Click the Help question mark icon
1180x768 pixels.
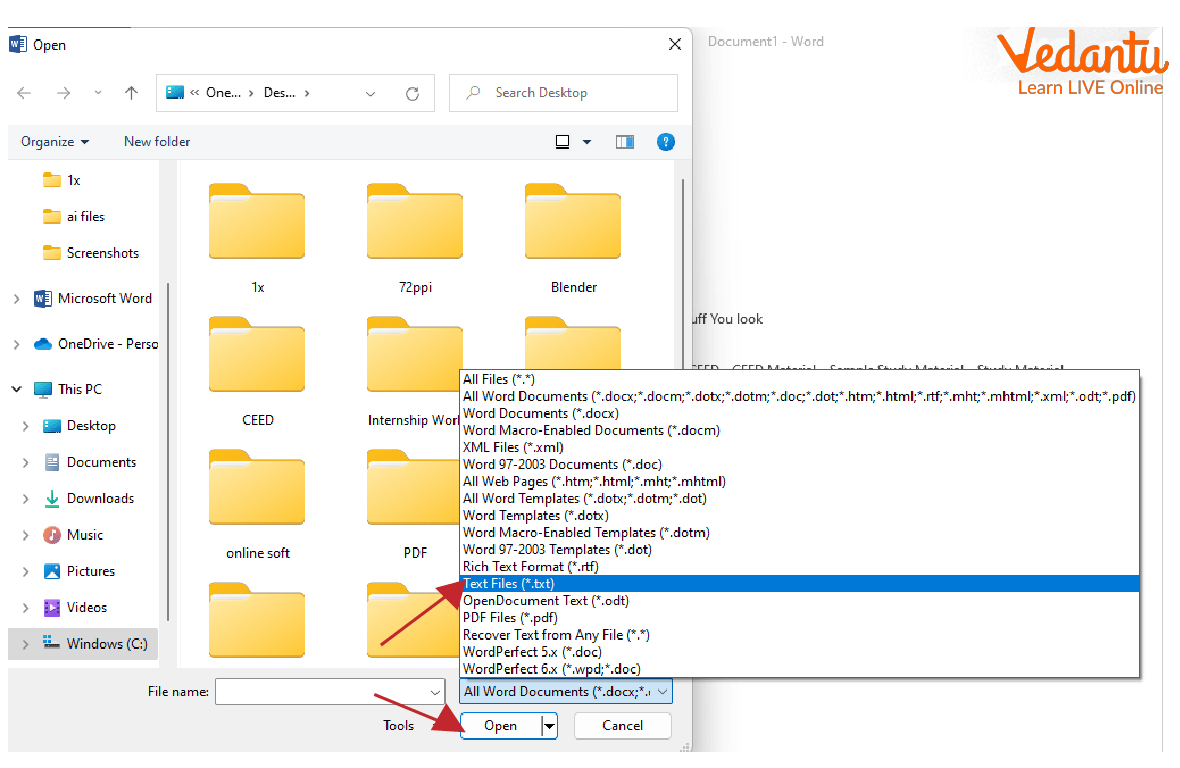click(x=665, y=142)
